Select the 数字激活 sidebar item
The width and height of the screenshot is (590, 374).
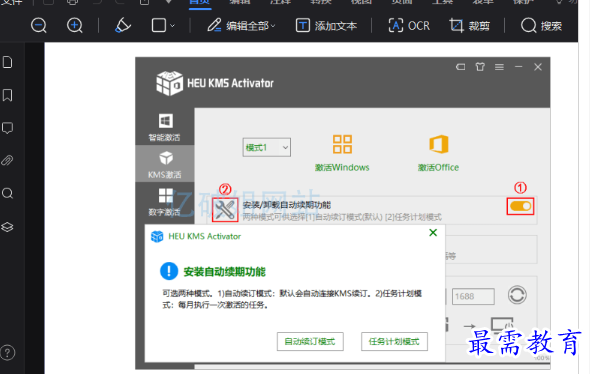pos(165,202)
